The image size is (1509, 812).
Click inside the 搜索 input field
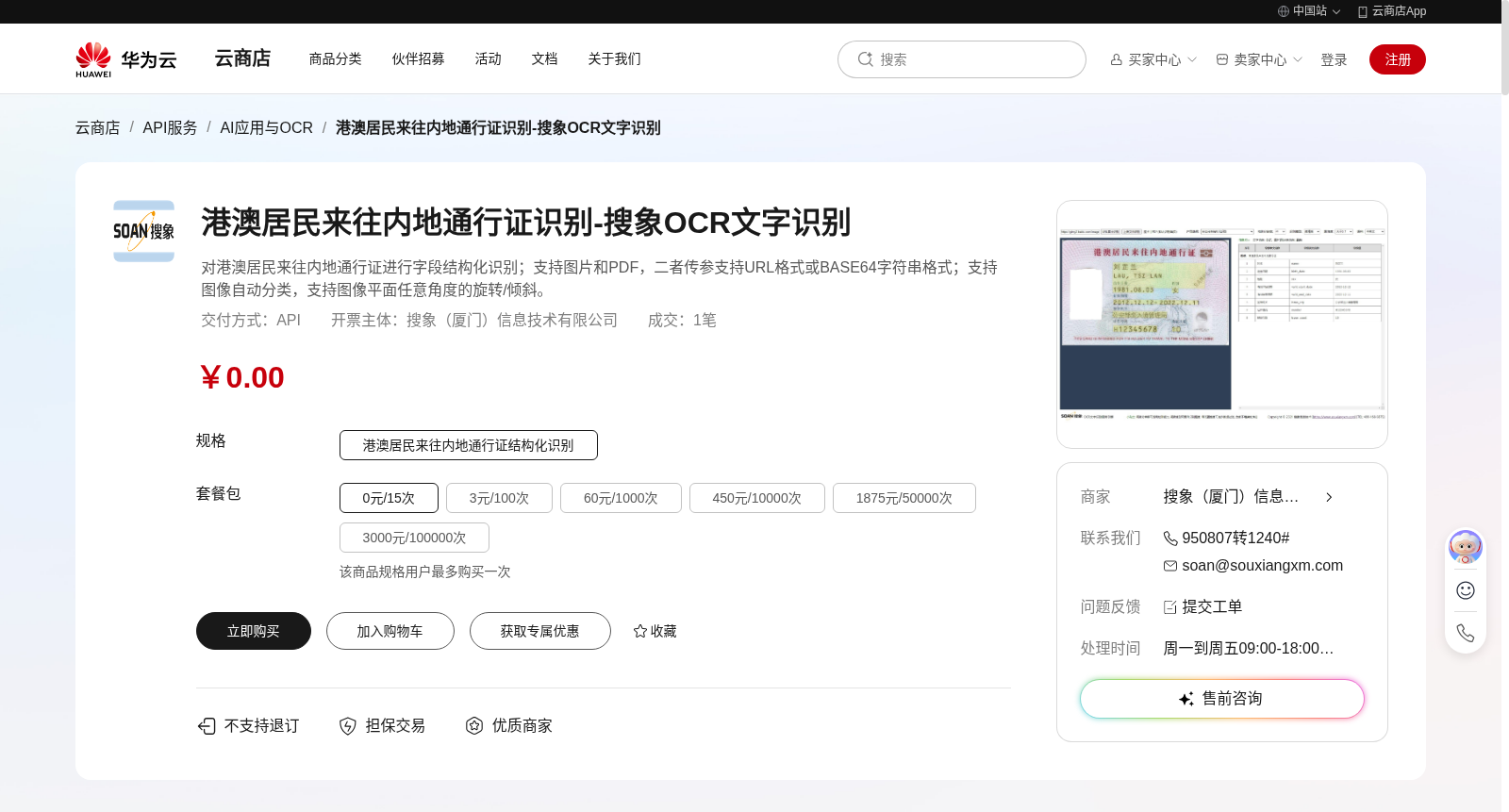(x=962, y=59)
